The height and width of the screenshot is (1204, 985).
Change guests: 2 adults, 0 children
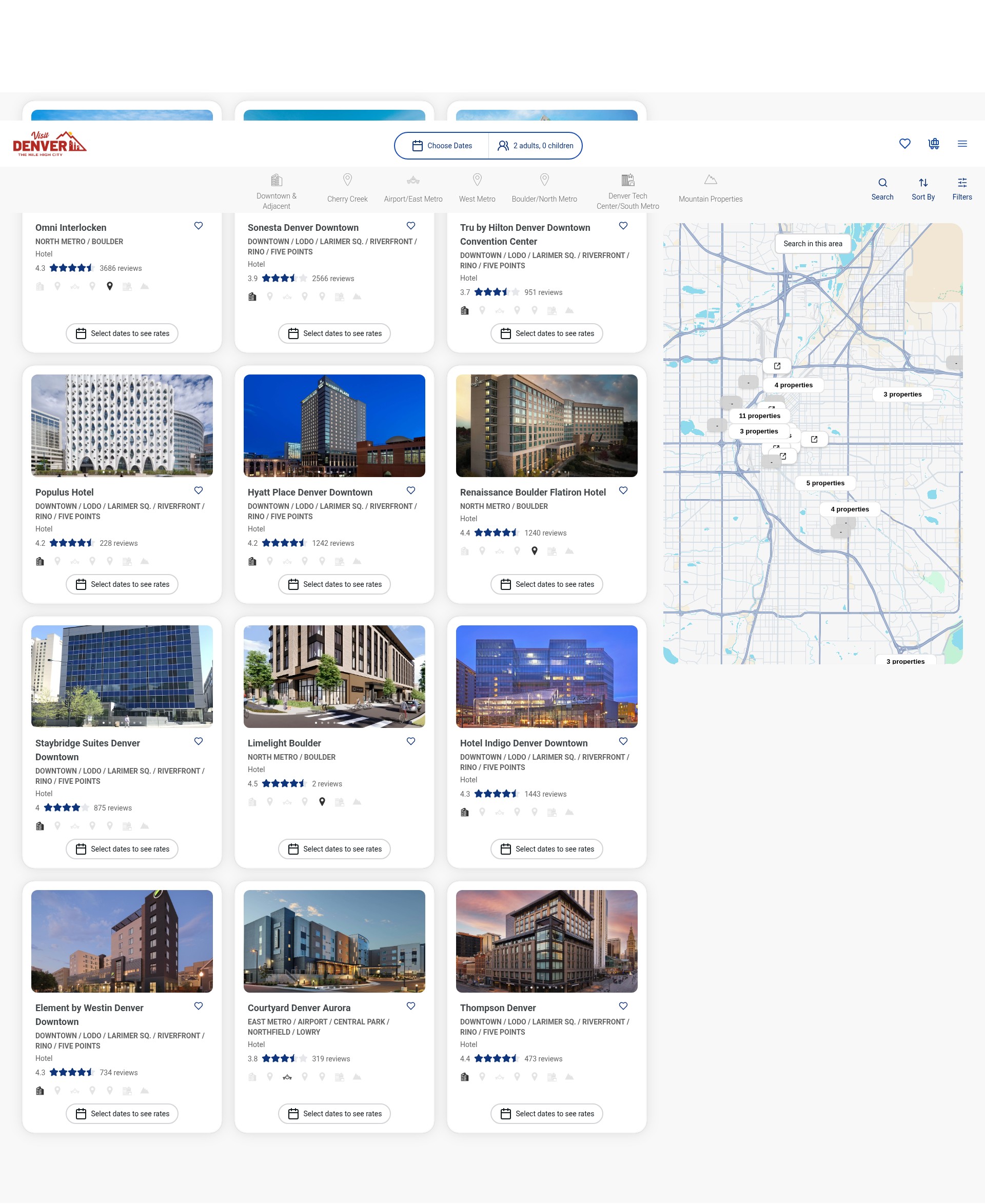coord(535,146)
